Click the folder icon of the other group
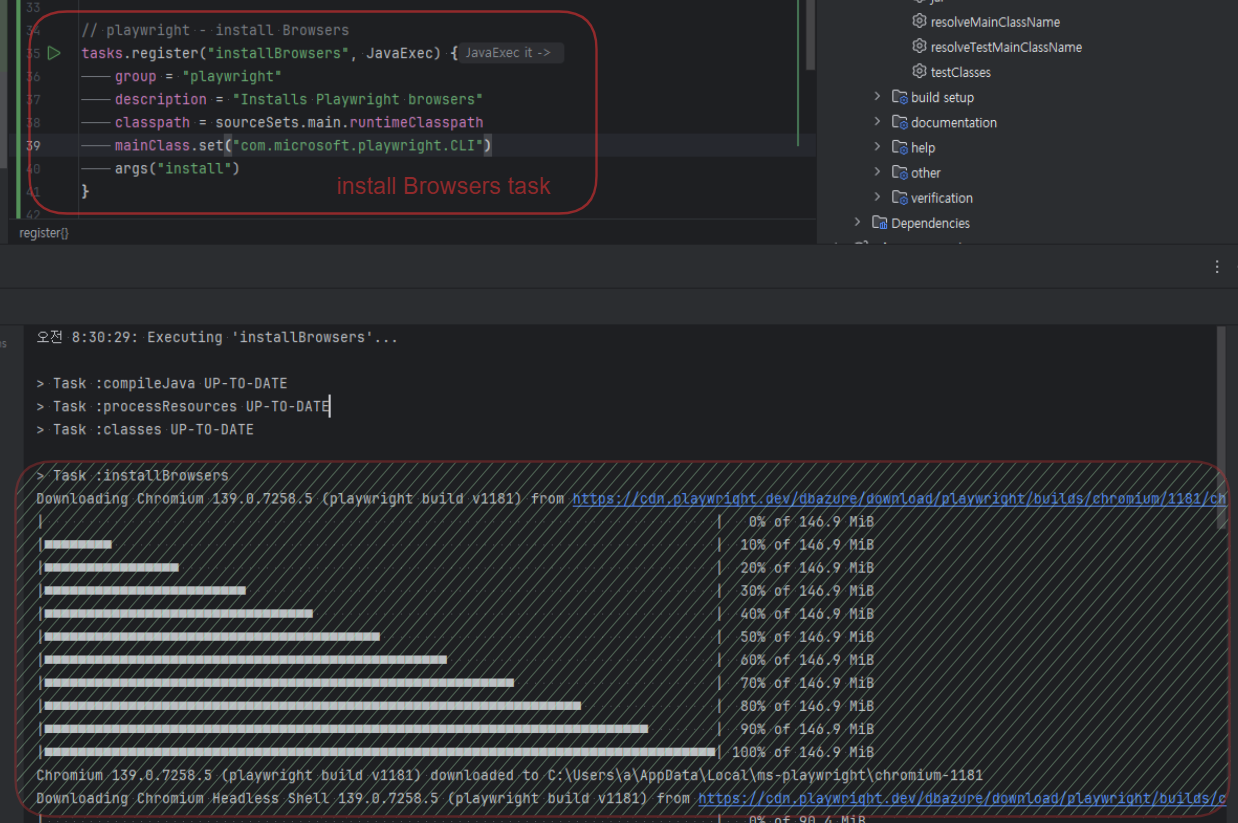 coord(899,172)
